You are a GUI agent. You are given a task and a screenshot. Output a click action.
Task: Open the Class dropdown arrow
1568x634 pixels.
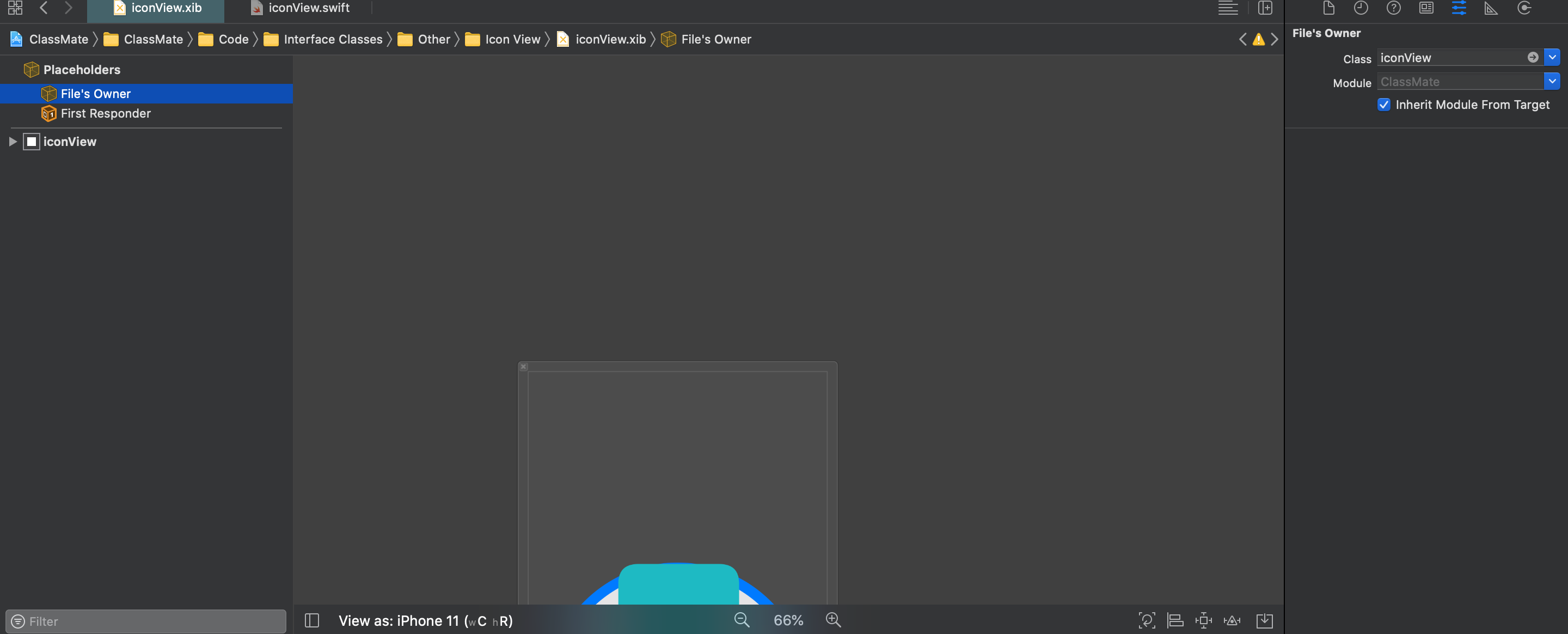click(x=1552, y=57)
